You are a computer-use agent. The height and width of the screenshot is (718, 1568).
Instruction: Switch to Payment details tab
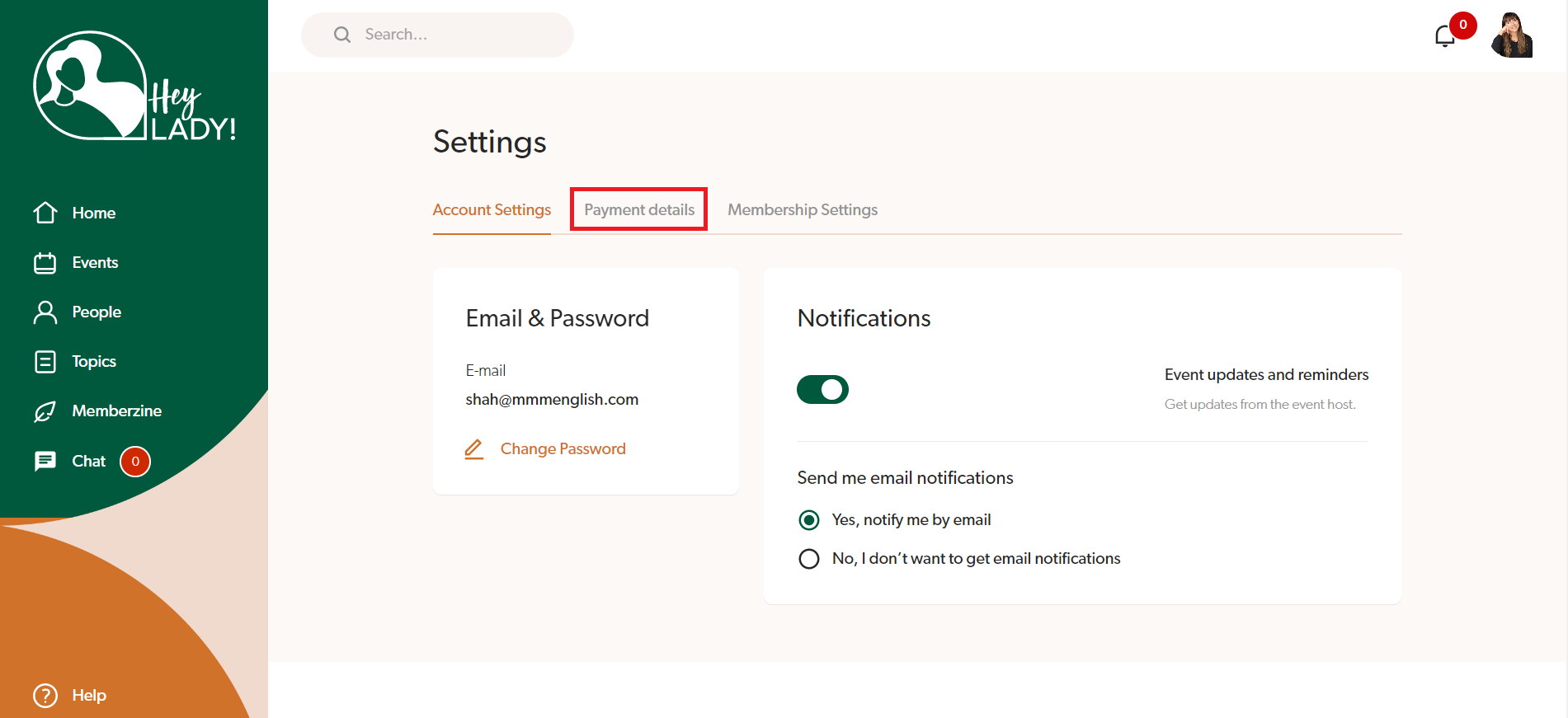tap(639, 209)
